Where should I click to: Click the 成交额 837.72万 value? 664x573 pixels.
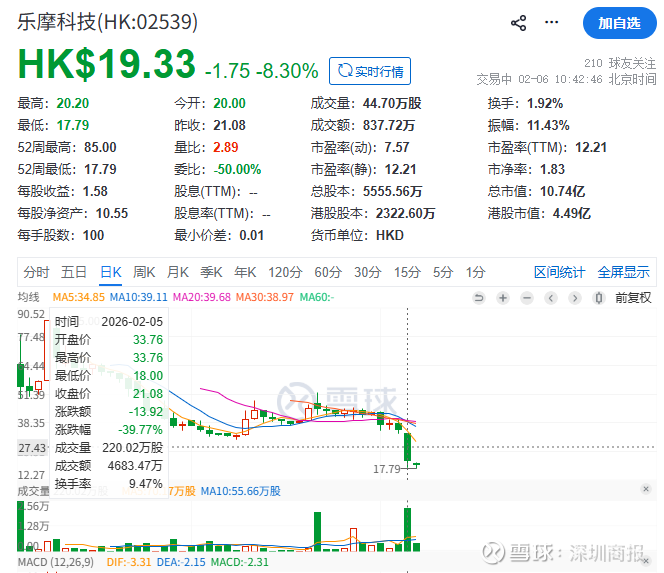click(389, 125)
